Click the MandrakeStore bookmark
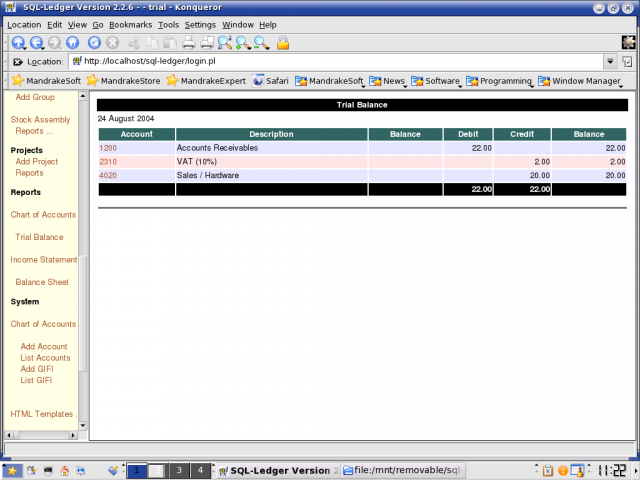640x480 pixels. point(123,81)
